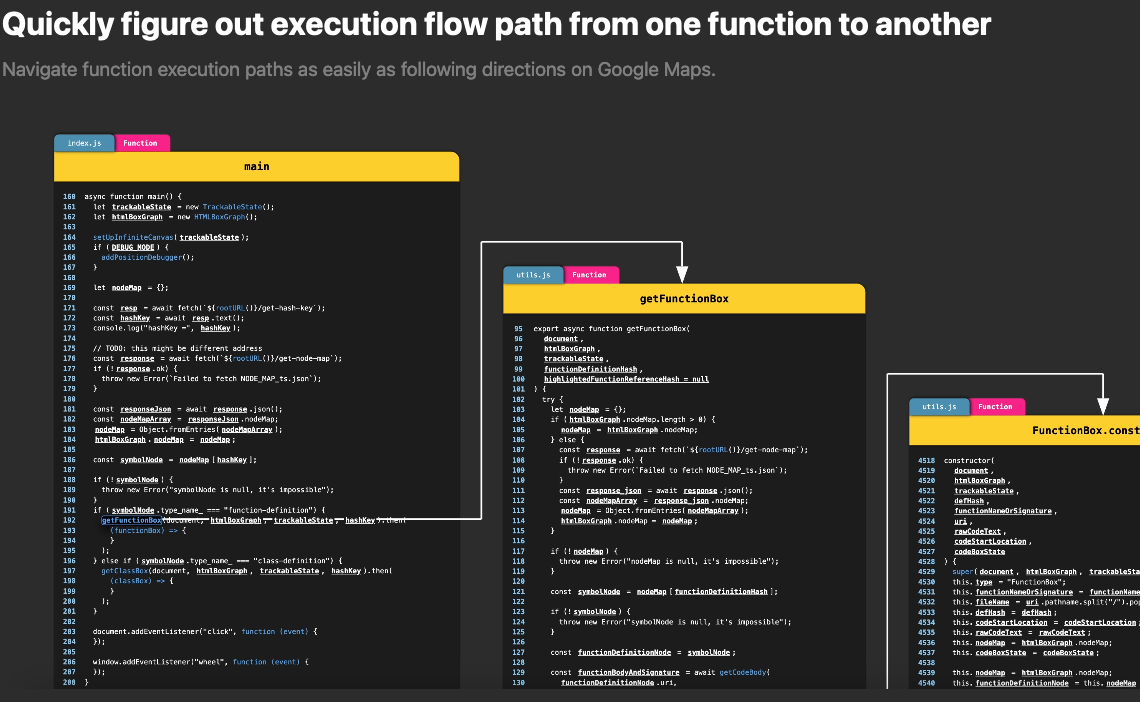This screenshot has width=1140, height=702.
Task: Click functionBodyAndSignature on line 129
Action: click(629, 673)
